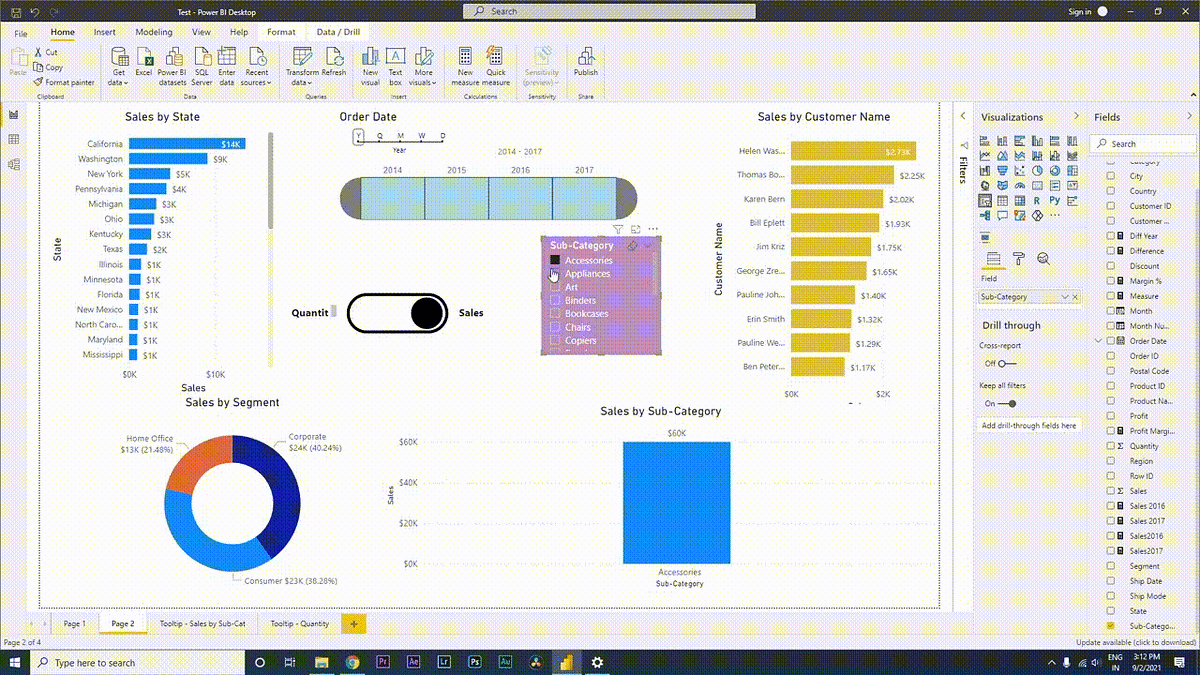The height and width of the screenshot is (675, 1200).
Task: Expand the Filters pane arrow
Action: (963, 117)
